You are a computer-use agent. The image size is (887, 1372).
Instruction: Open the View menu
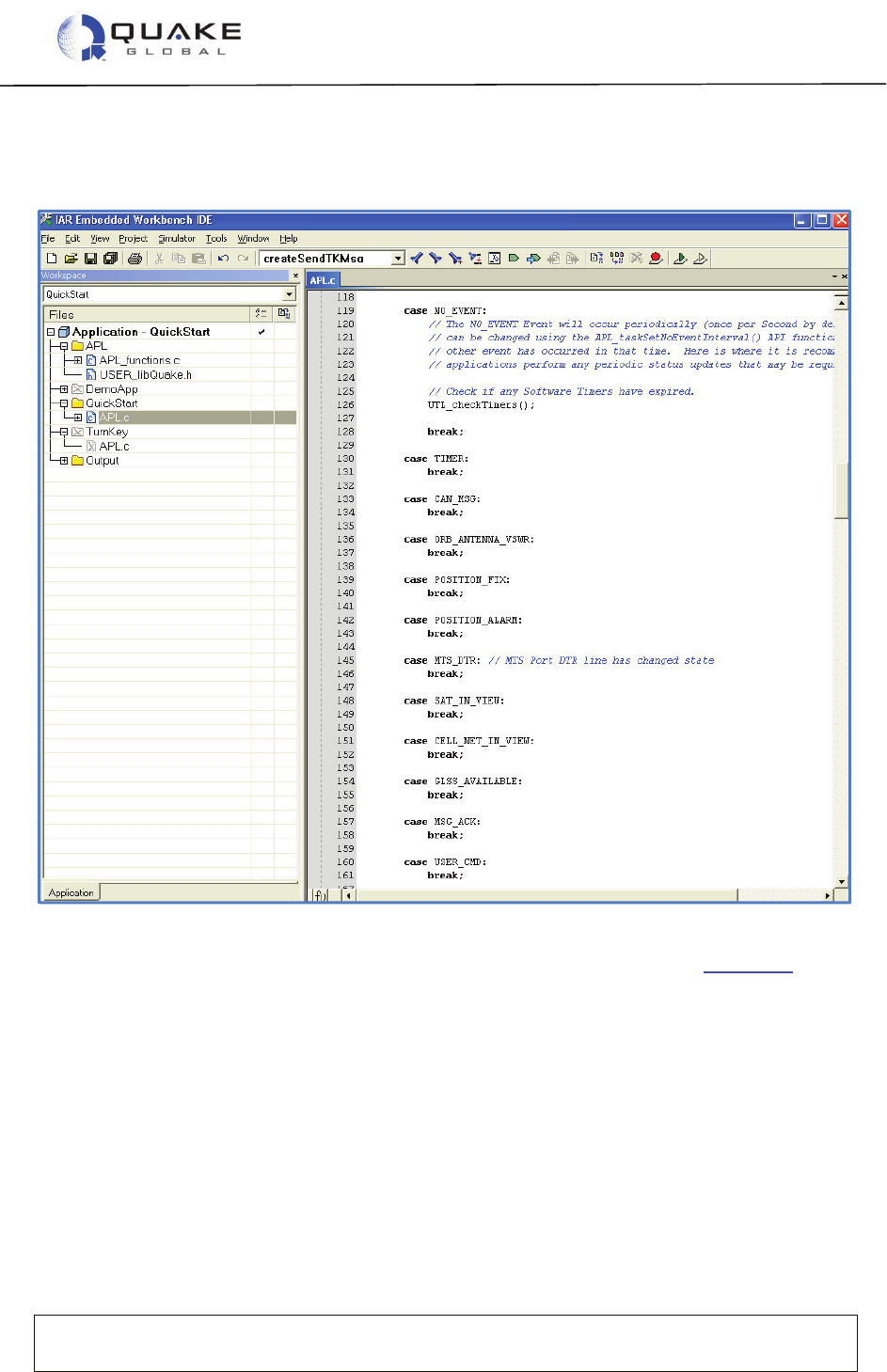[x=100, y=239]
